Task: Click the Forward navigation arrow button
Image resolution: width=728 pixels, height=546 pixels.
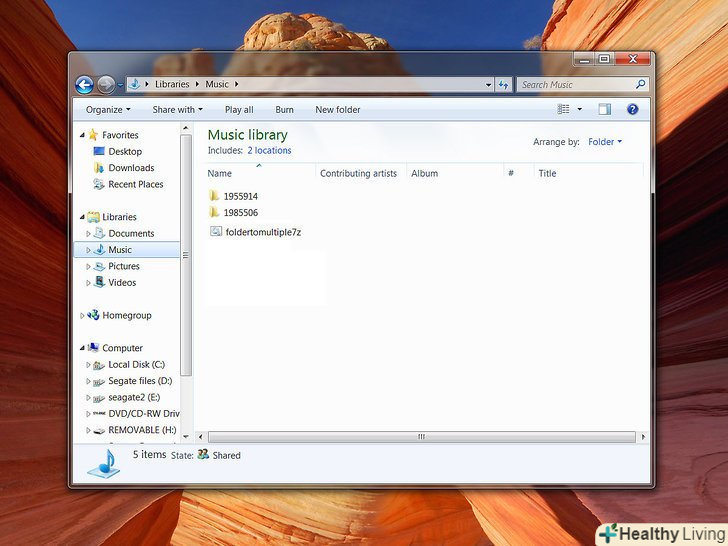Action: click(106, 85)
